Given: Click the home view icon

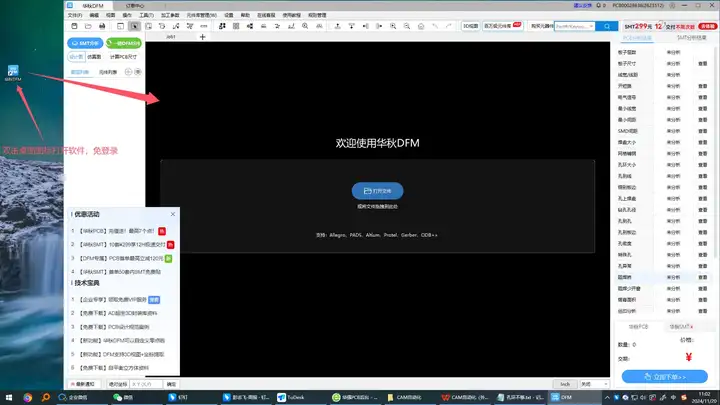Looking at the screenshot, I should tap(421, 26).
